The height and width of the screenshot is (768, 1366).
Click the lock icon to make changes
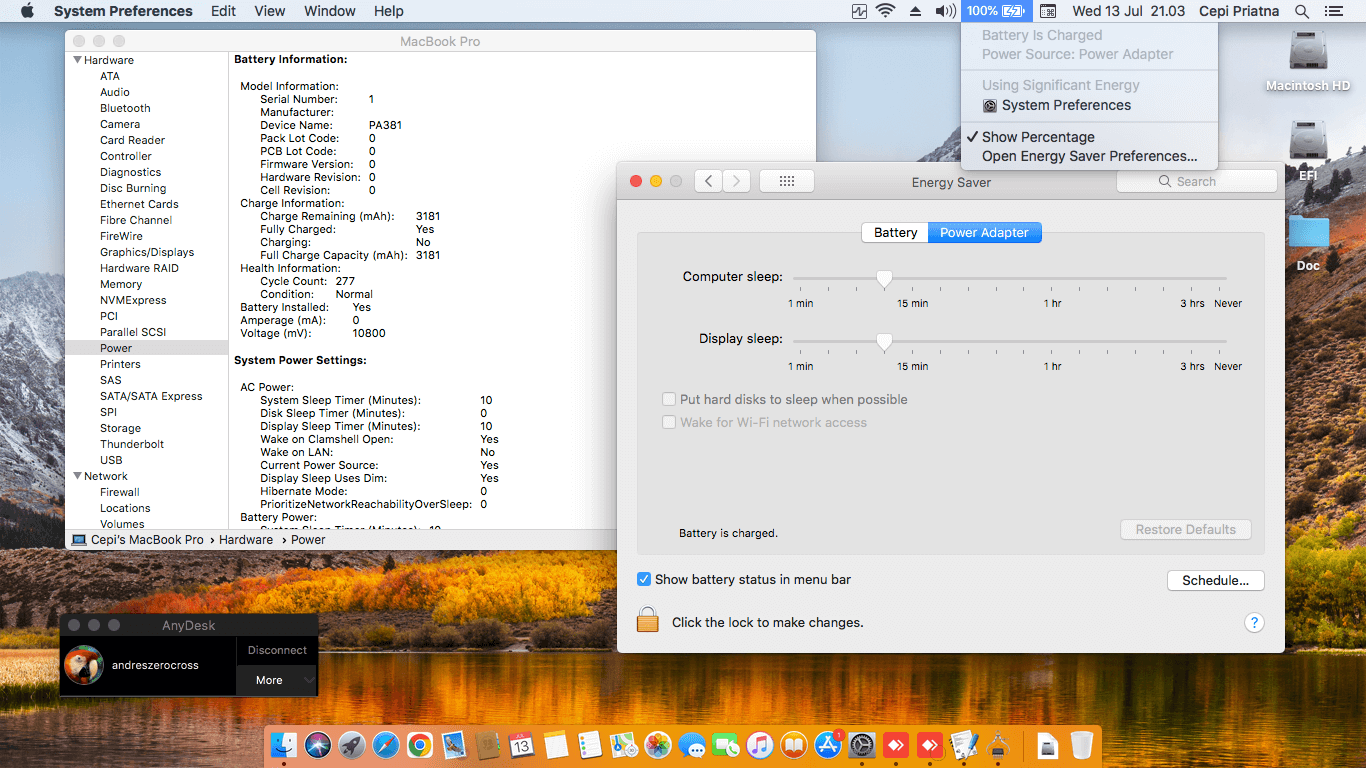[x=648, y=620]
